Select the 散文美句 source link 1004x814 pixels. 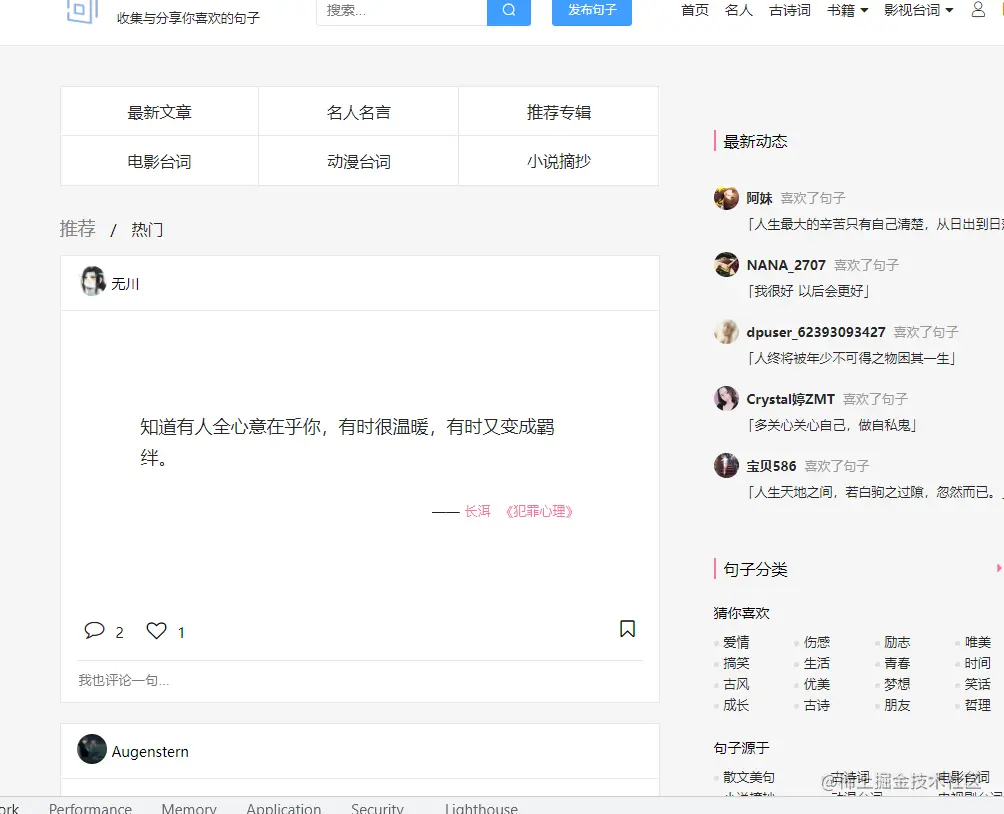[749, 777]
